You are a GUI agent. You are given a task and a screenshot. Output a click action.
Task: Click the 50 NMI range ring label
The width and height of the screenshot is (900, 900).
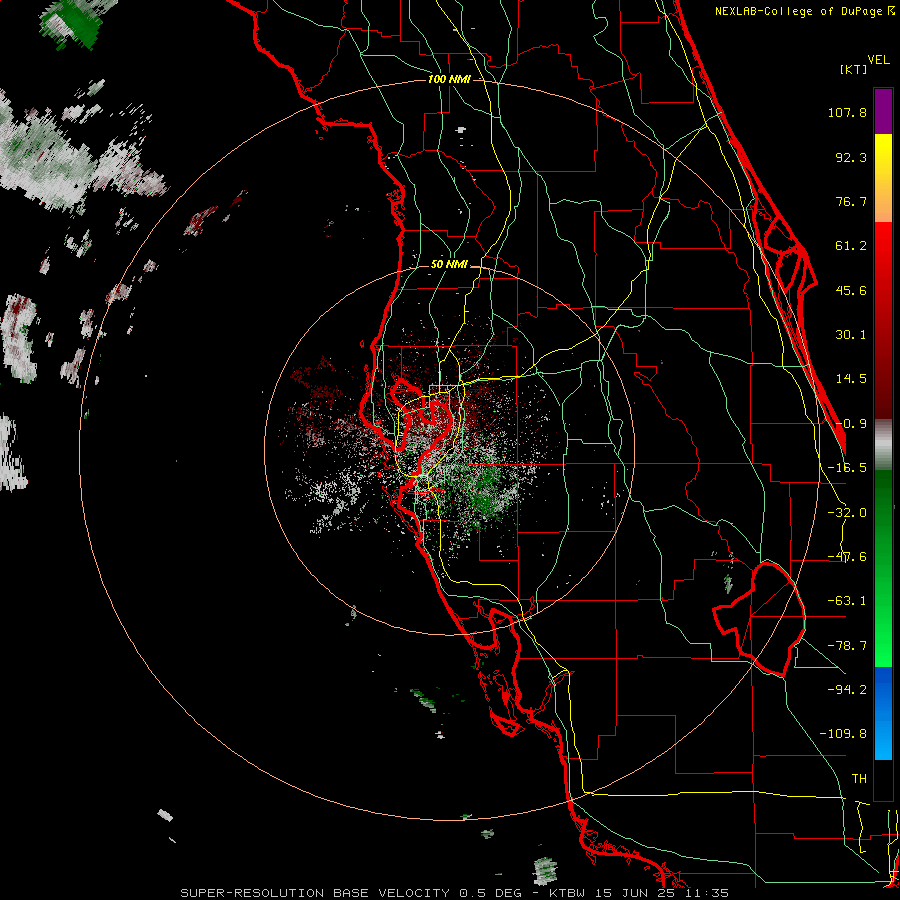tap(449, 265)
